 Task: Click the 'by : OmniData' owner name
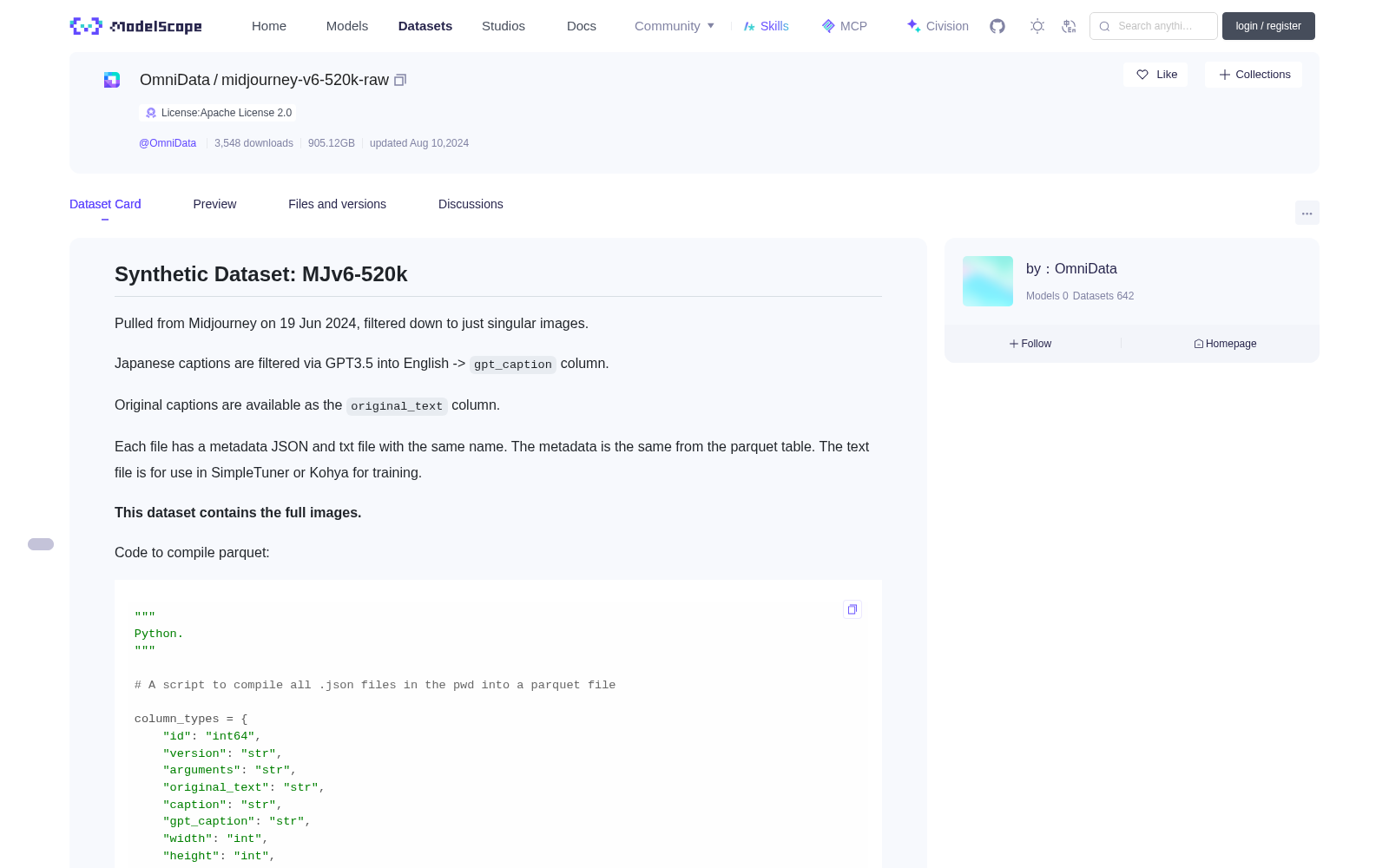point(1071,269)
